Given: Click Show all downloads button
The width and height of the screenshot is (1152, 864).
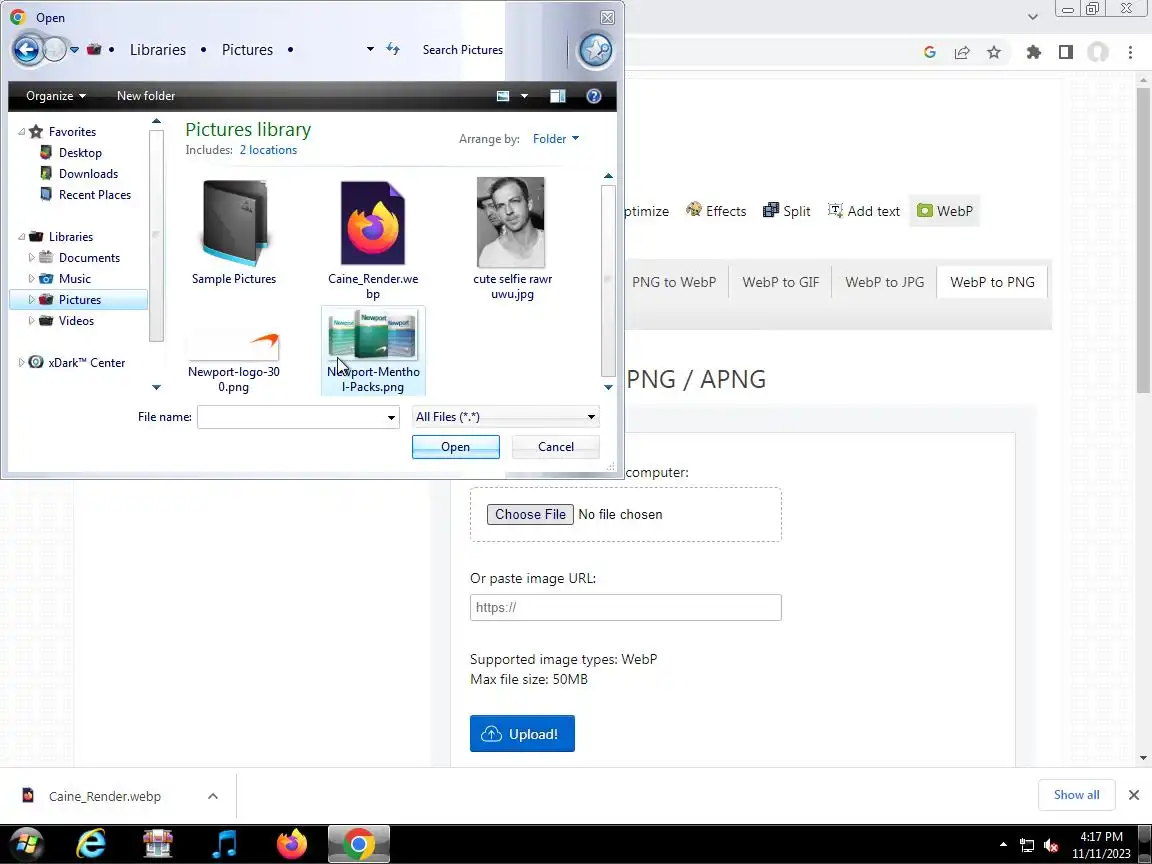Looking at the screenshot, I should (x=1076, y=795).
